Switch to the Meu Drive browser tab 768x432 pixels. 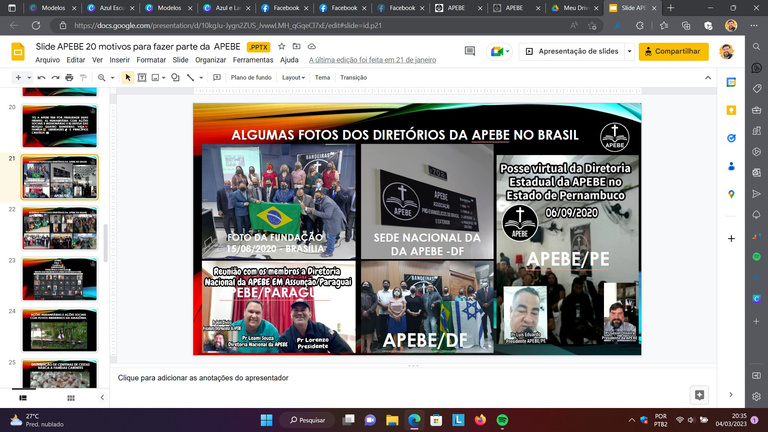click(x=575, y=8)
